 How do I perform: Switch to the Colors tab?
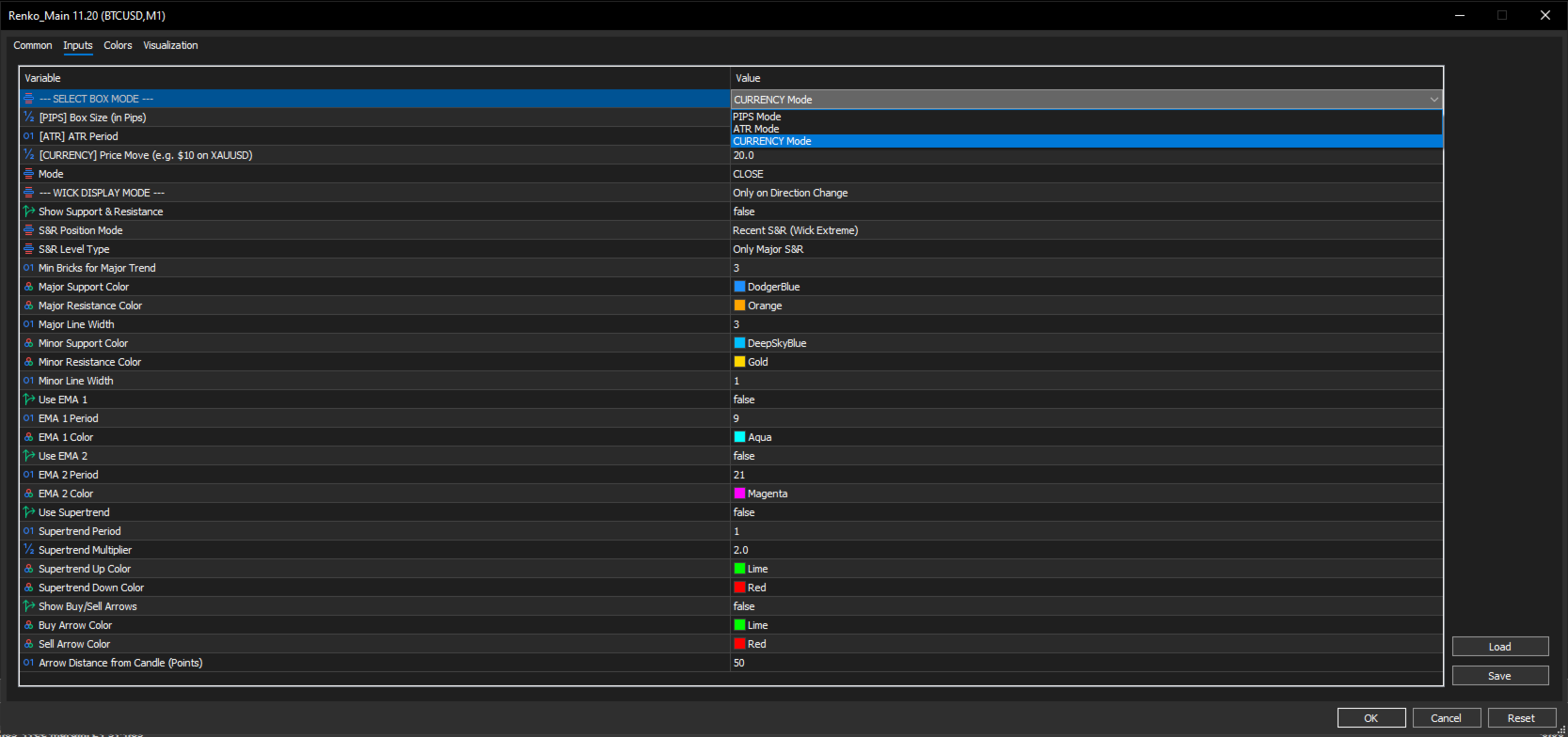click(118, 45)
